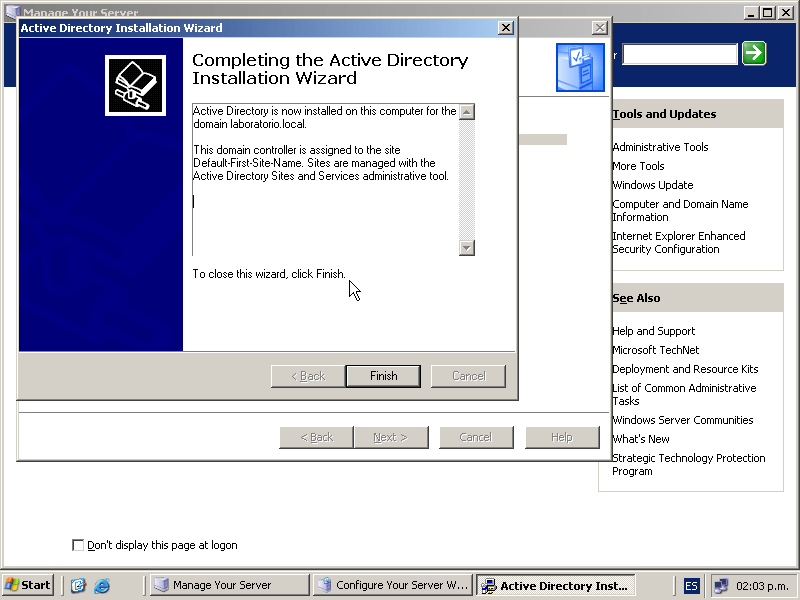Enable Don't display this page at logon
This screenshot has height=600, width=800.
click(x=78, y=545)
